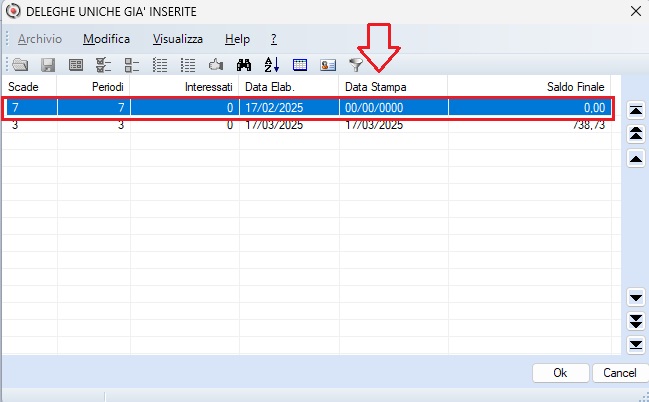Click the open folder toolbar icon
Viewport: 649px width, 402px height.
tap(20, 65)
